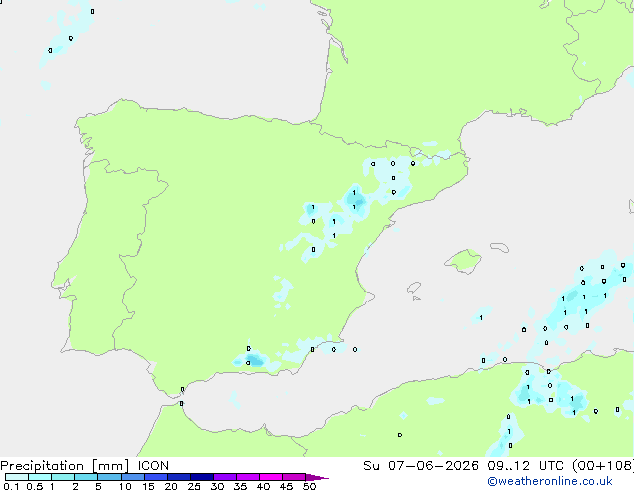This screenshot has height=490, width=634.
Task: Click the '0.1' legend scale label
Action: pos(11,486)
